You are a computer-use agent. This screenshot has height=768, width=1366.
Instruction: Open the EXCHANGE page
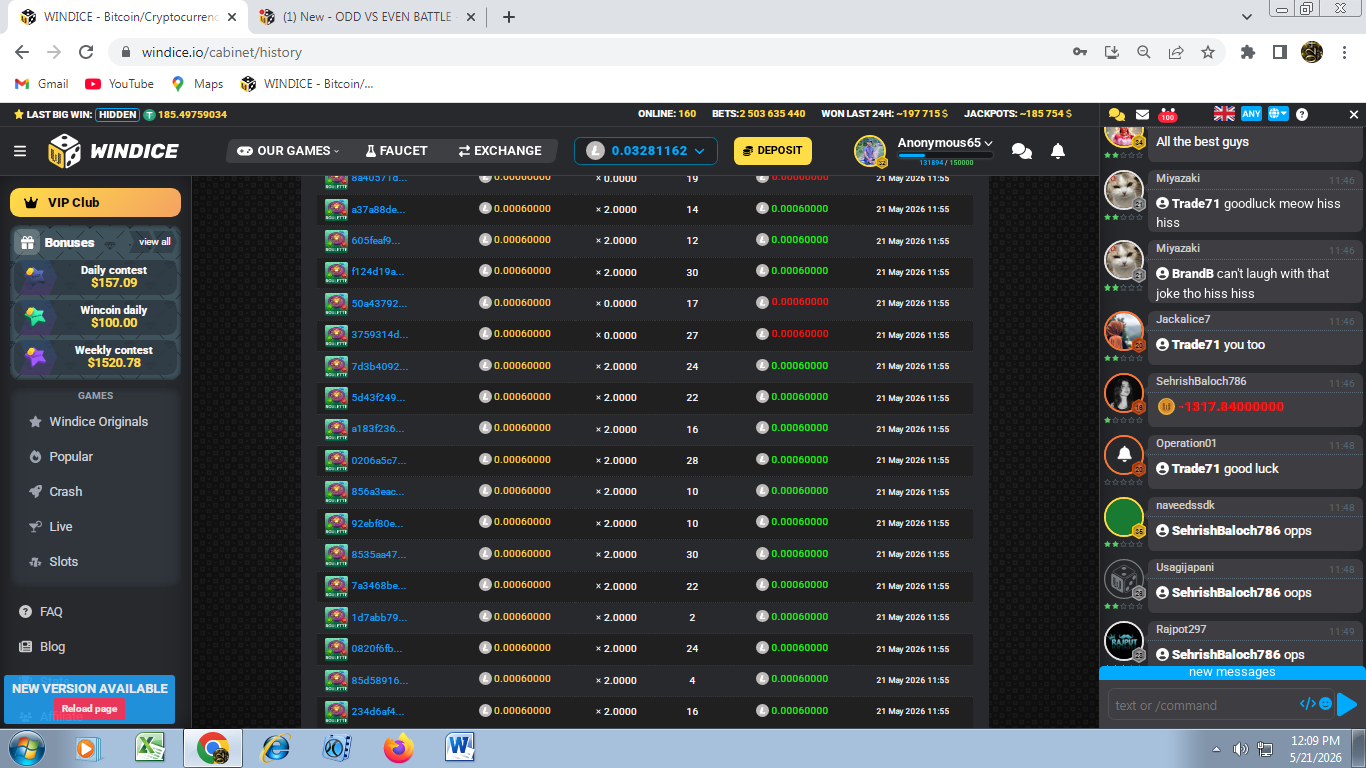point(500,151)
